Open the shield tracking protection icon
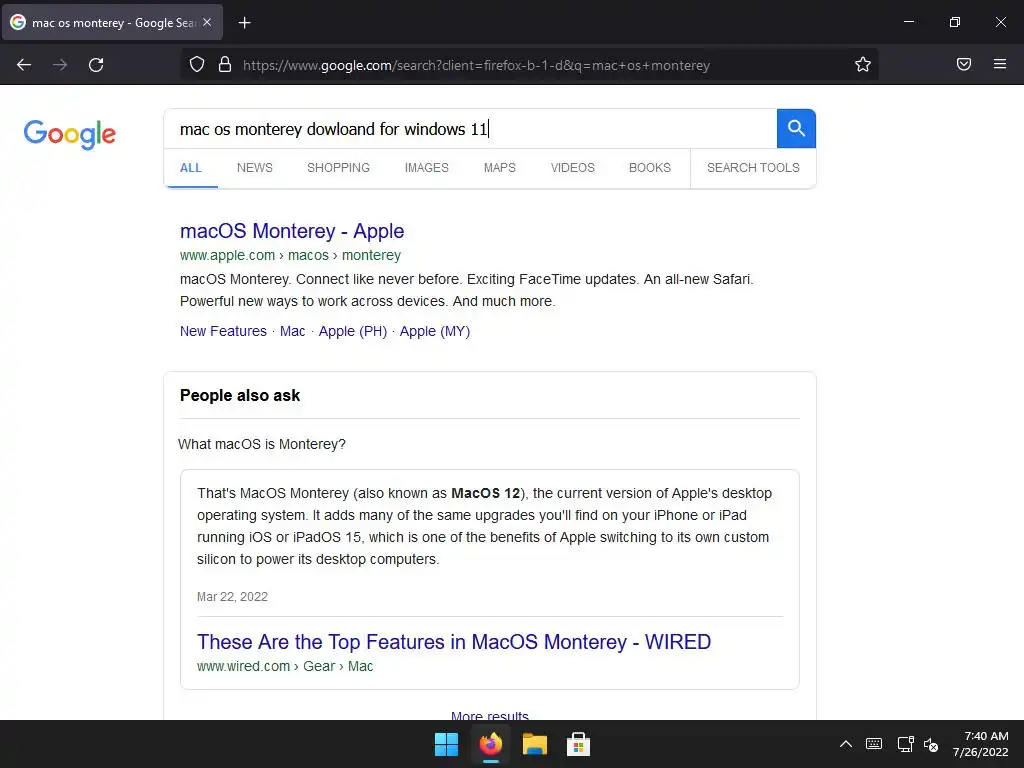The height and width of the screenshot is (768, 1024). point(197,65)
